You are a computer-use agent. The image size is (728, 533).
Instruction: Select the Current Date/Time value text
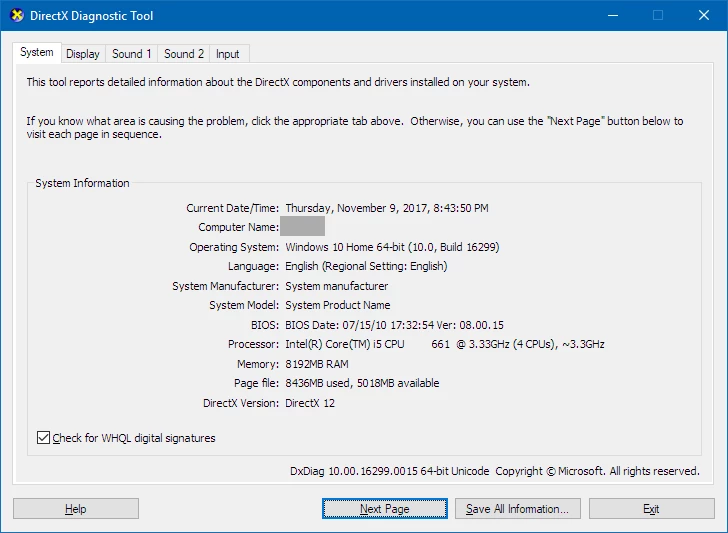[387, 208]
